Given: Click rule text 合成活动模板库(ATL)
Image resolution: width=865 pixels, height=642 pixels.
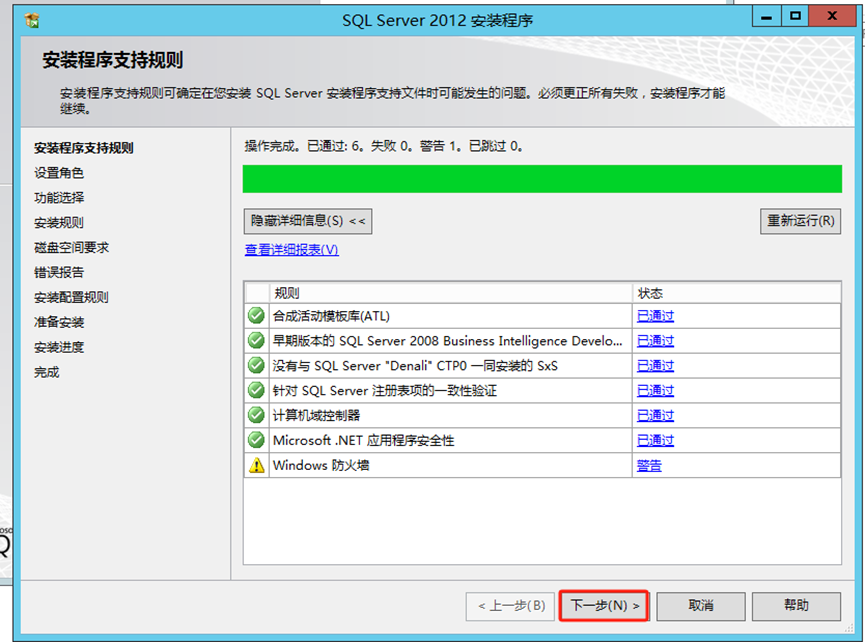Looking at the screenshot, I should click(331, 316).
